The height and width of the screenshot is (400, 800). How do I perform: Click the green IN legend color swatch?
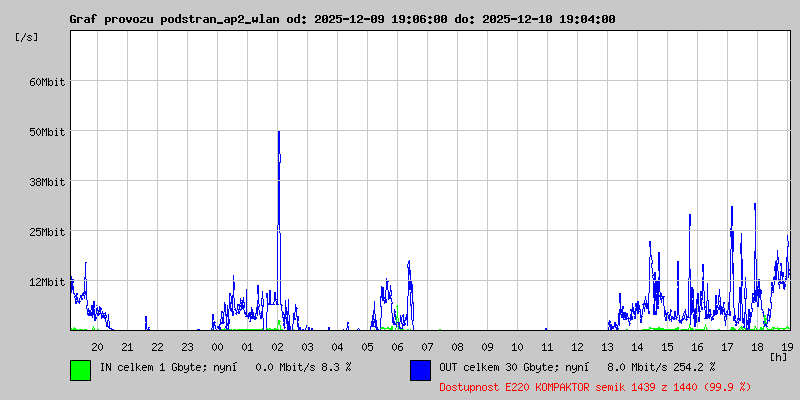tap(81, 370)
